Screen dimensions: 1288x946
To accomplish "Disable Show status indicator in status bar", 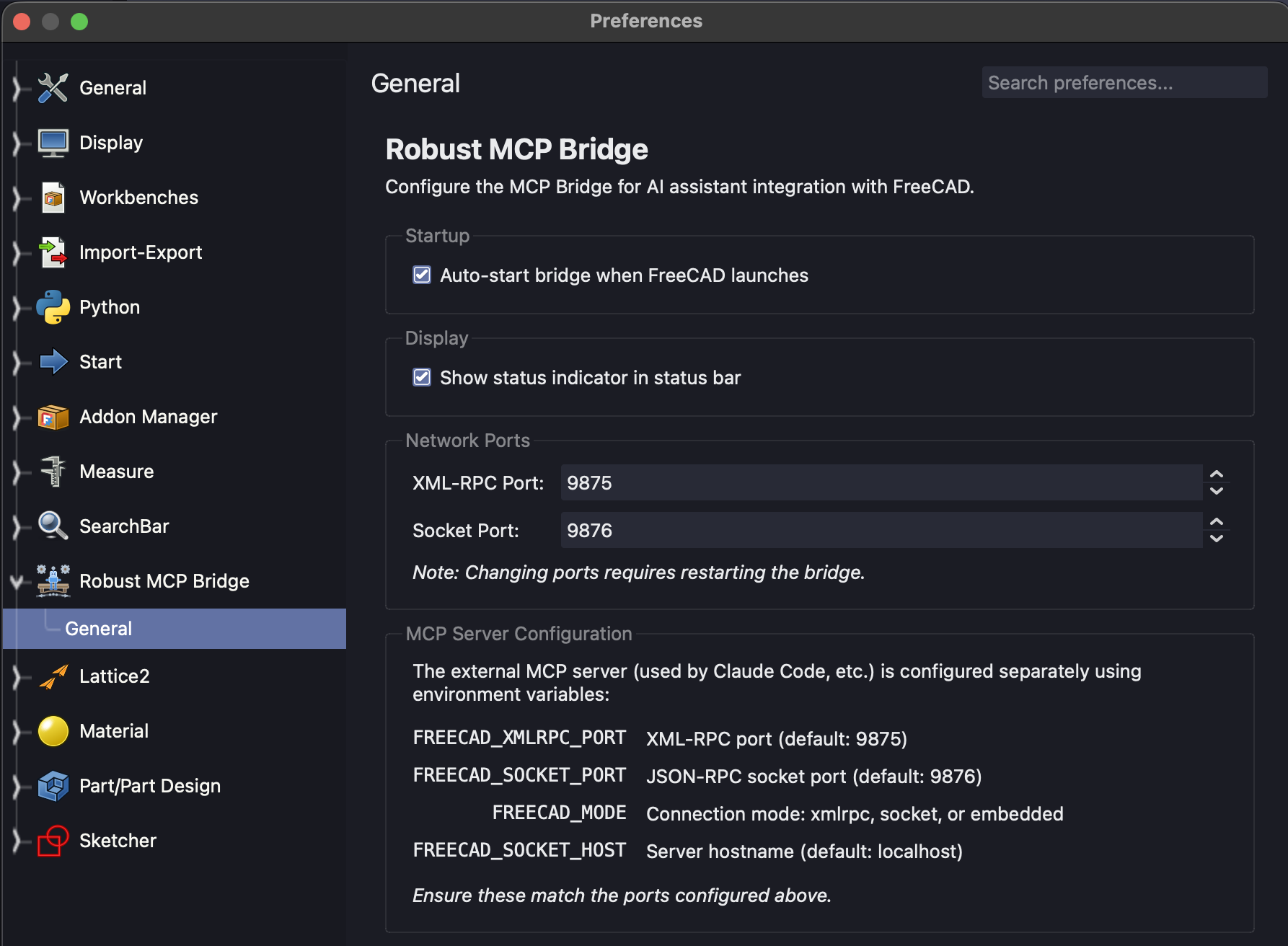I will (422, 376).
